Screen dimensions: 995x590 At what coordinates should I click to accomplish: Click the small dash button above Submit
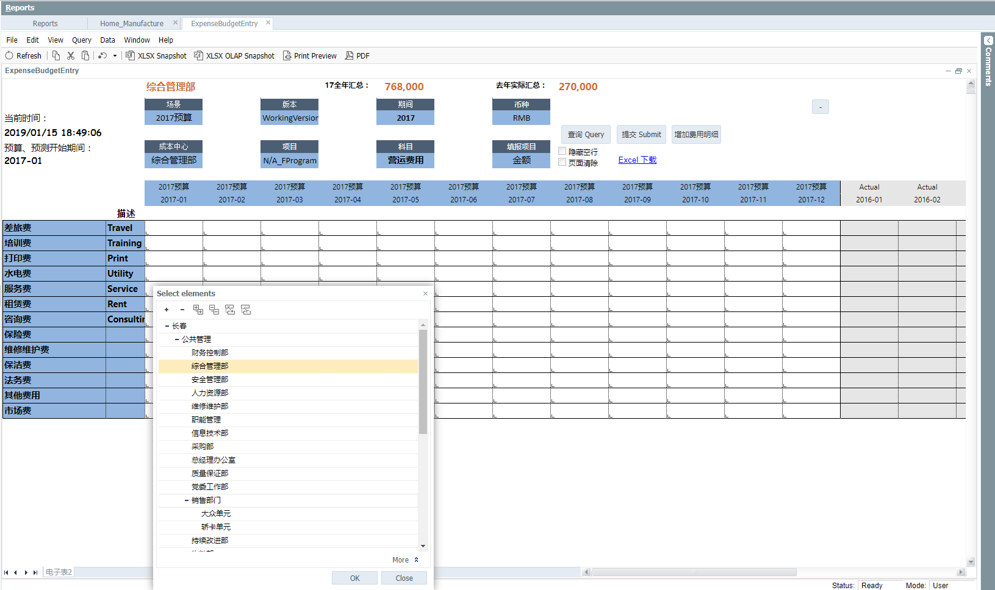pyautogui.click(x=820, y=107)
